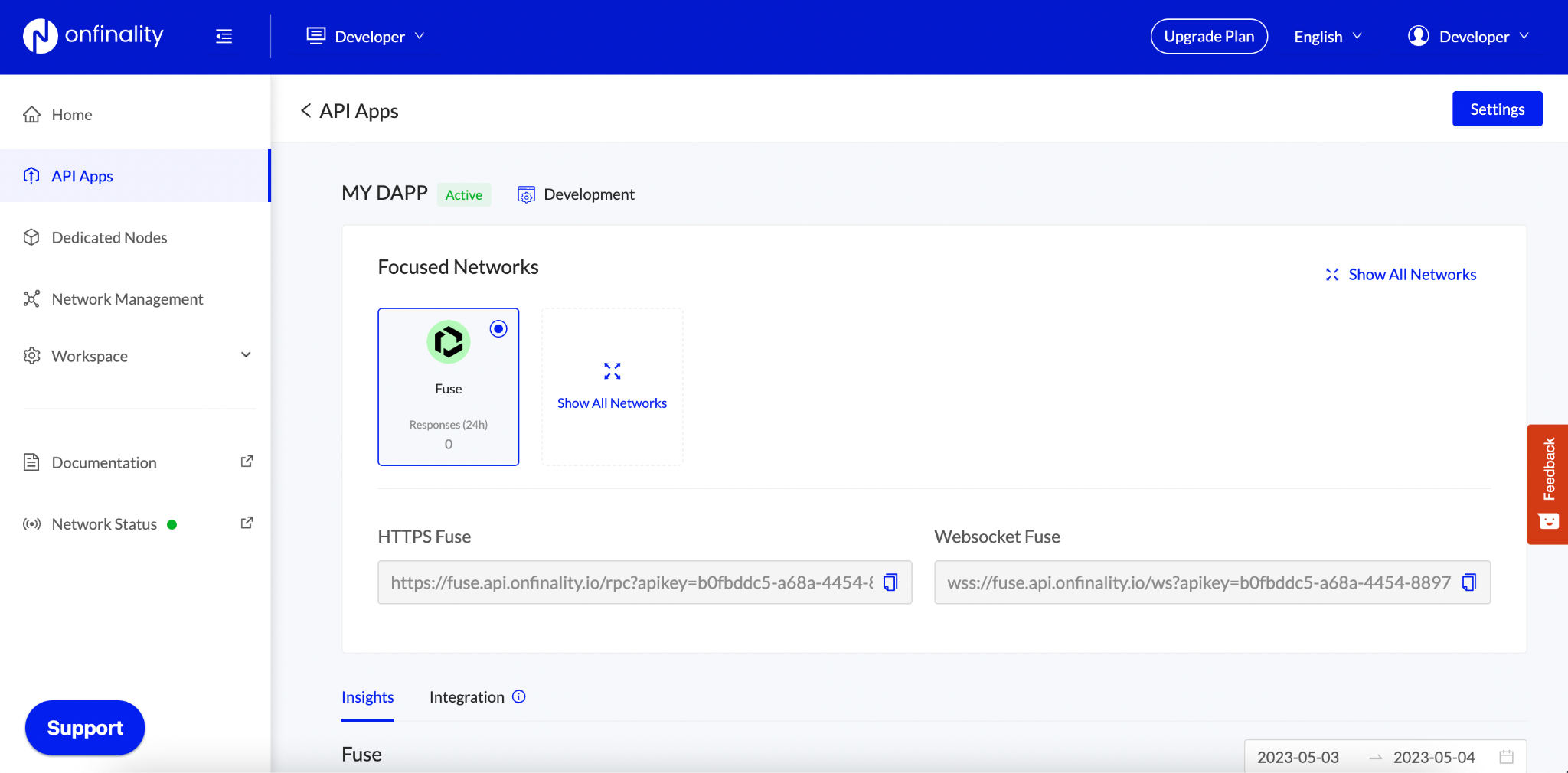The height and width of the screenshot is (773, 1568).
Task: Click the Network Status external link icon
Action: pyautogui.click(x=247, y=523)
